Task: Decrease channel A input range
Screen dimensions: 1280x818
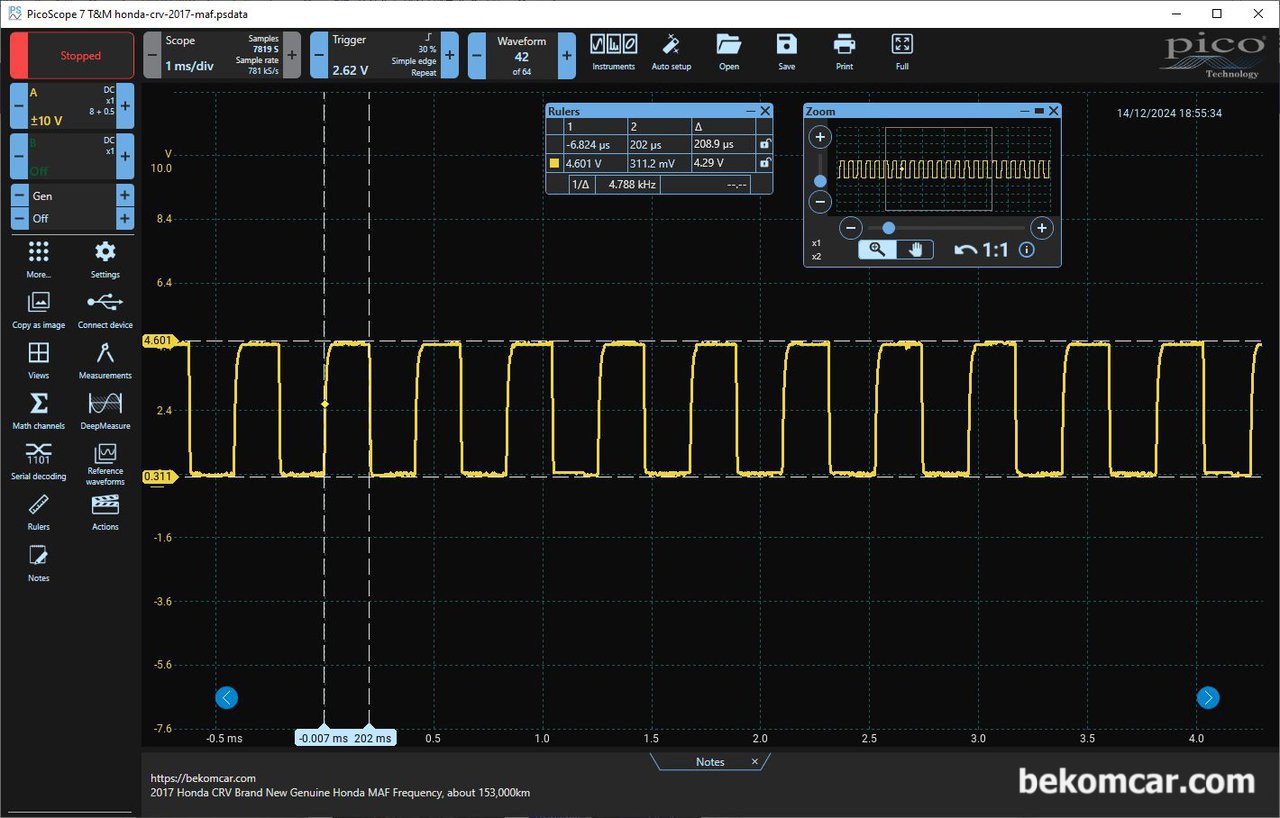Action: [x=18, y=105]
